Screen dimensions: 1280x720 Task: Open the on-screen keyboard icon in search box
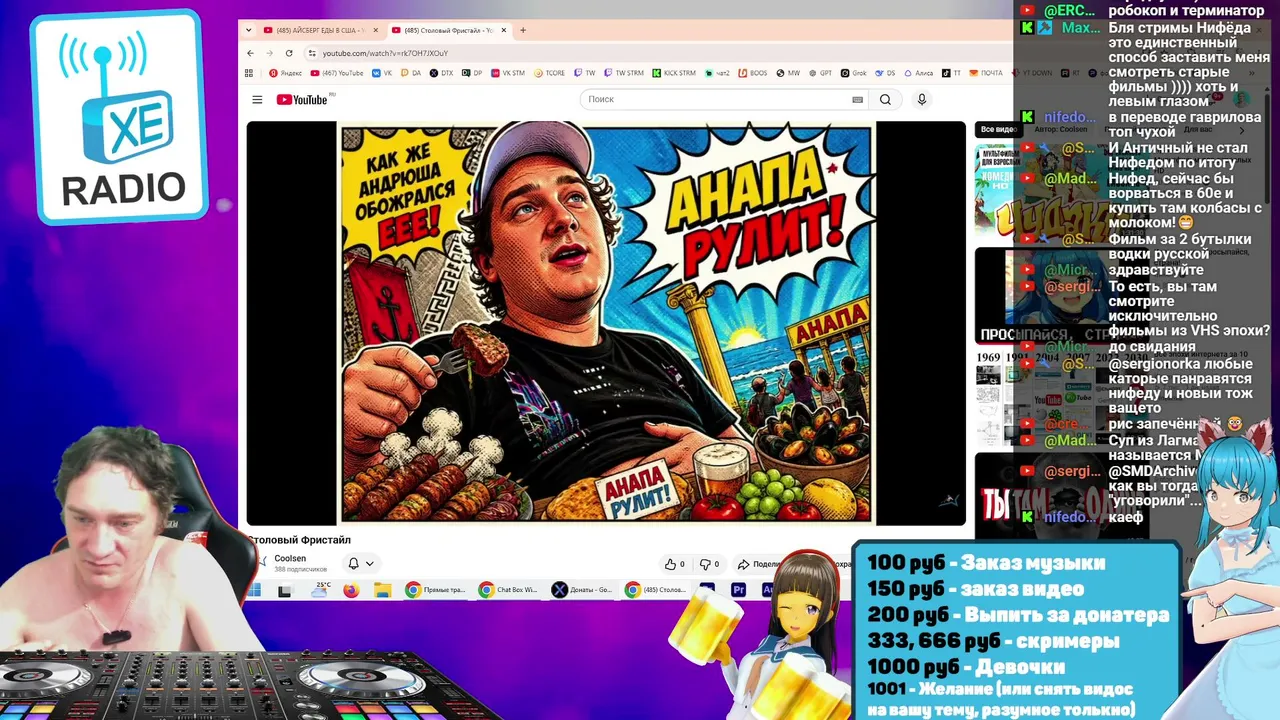click(857, 100)
